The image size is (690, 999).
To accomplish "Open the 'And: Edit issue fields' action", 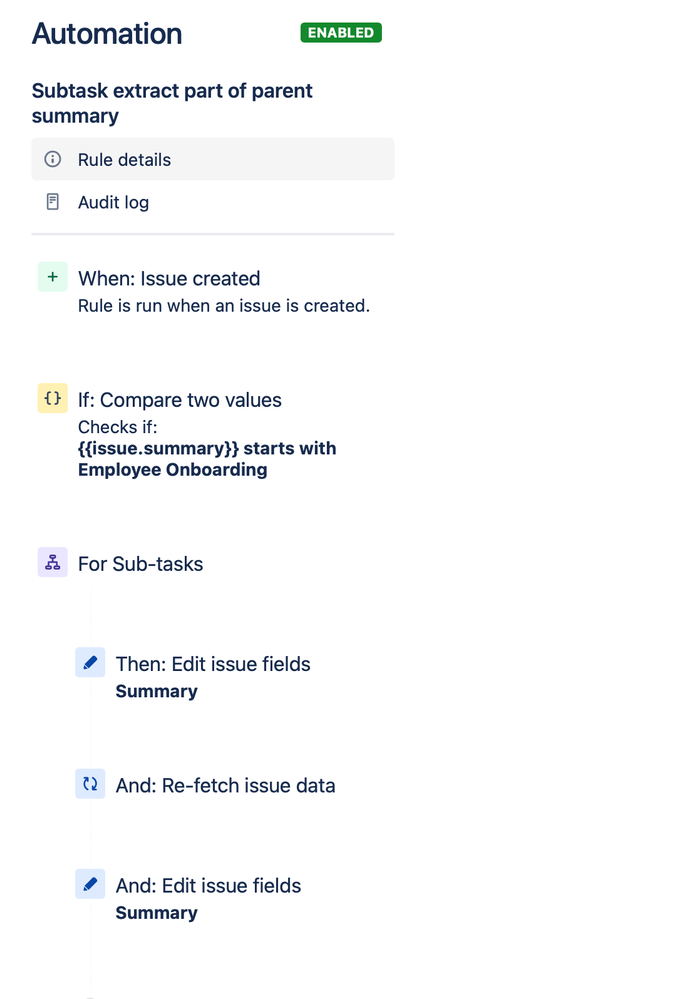I will tap(208, 885).
